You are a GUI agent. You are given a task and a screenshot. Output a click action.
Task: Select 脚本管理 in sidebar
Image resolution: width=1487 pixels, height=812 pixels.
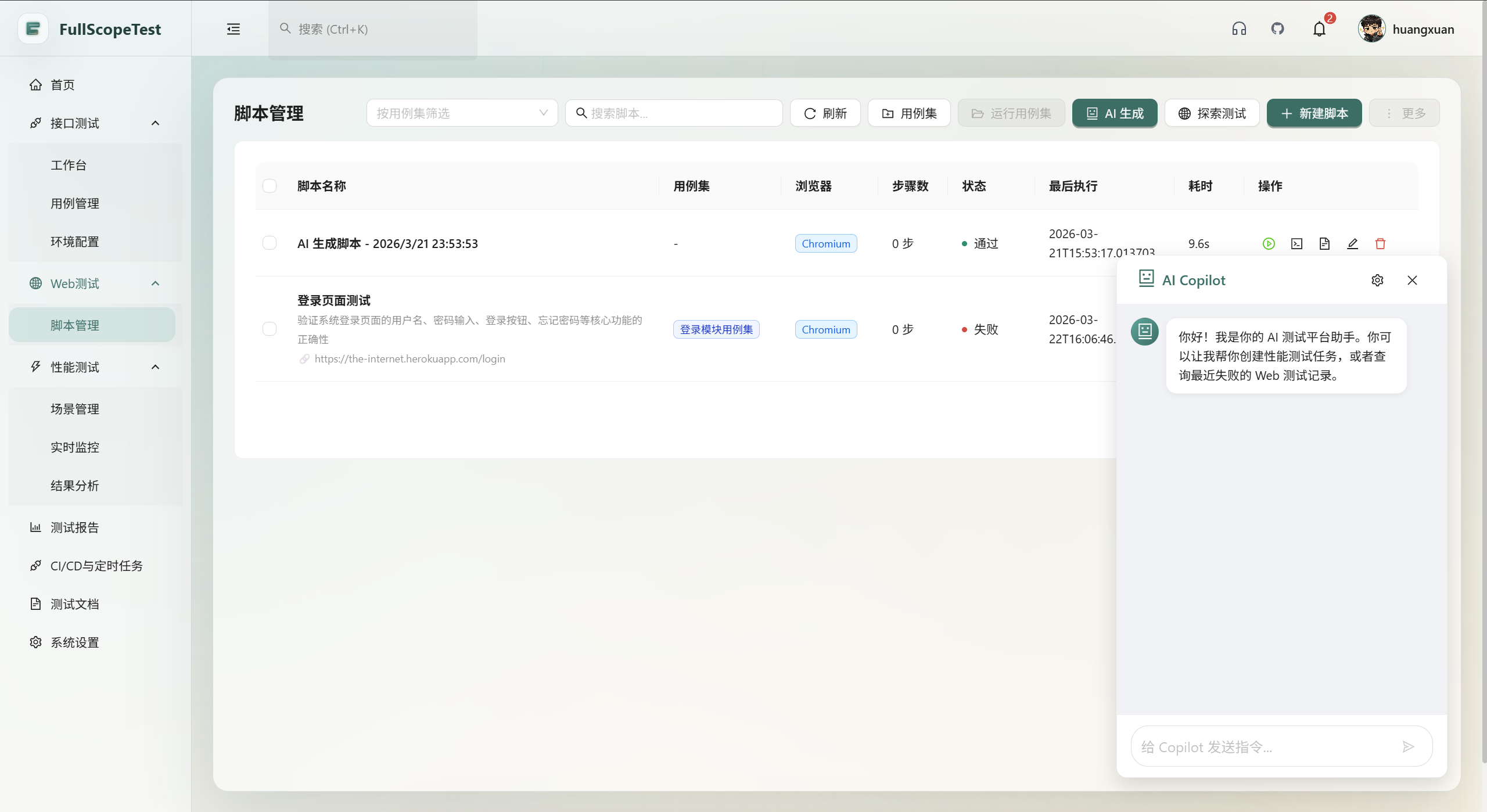[92, 325]
